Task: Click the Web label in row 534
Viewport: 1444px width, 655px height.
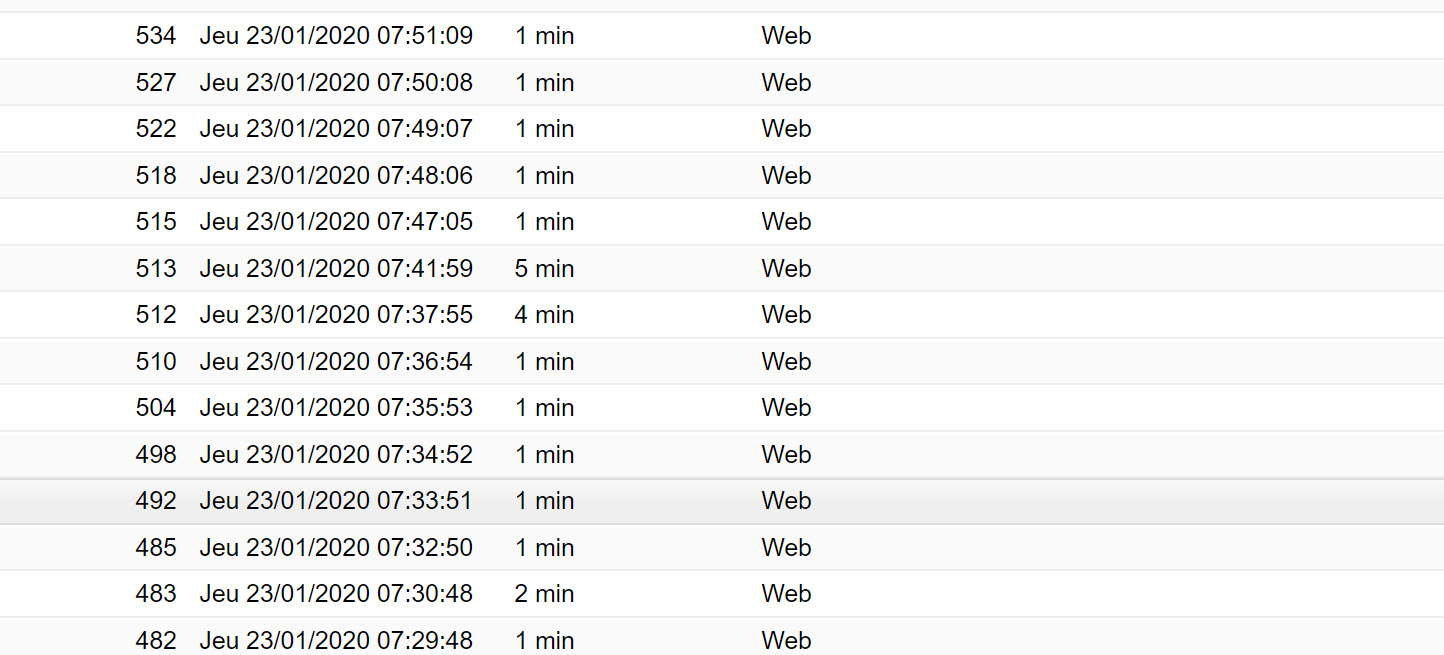Action: pyautogui.click(x=786, y=36)
